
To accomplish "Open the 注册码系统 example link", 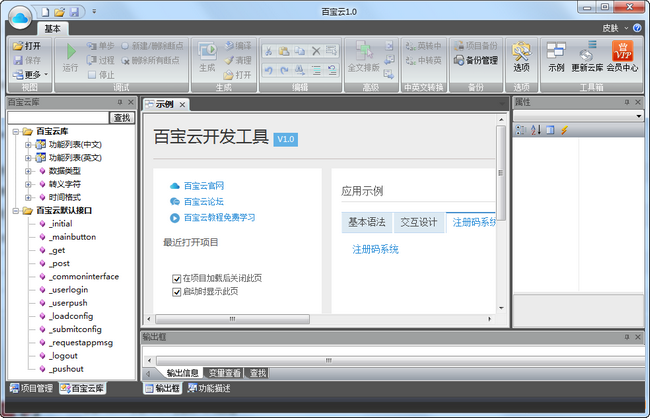I will pos(375,249).
